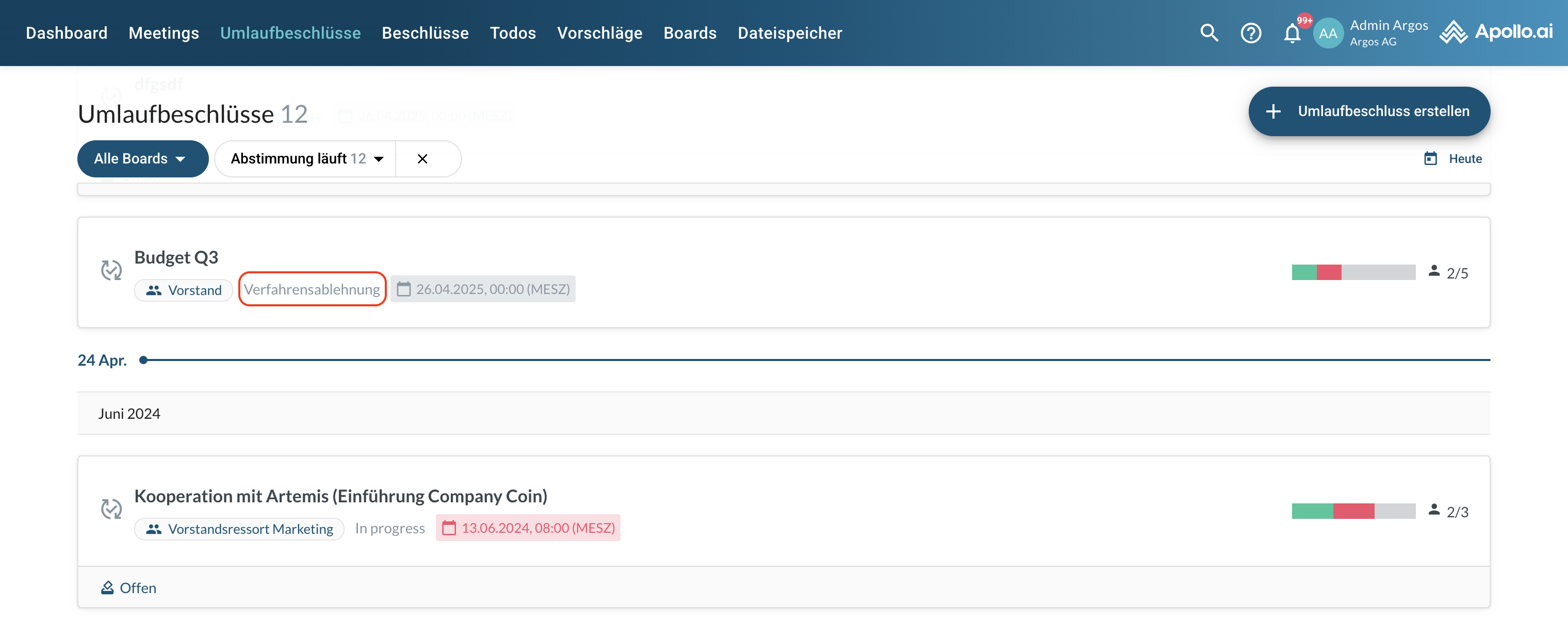Click the Offen stamp icon
This screenshot has width=1568, height=622.
pyautogui.click(x=107, y=587)
